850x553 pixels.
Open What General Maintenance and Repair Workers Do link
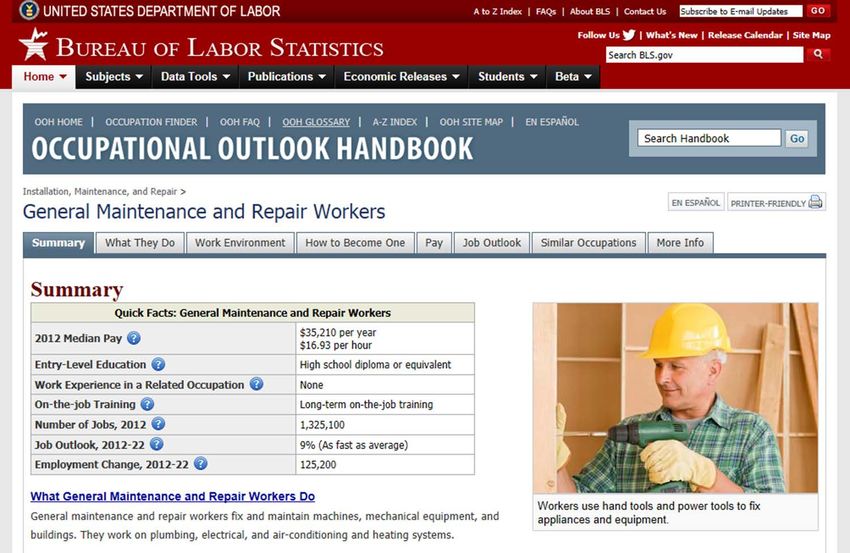(x=172, y=496)
